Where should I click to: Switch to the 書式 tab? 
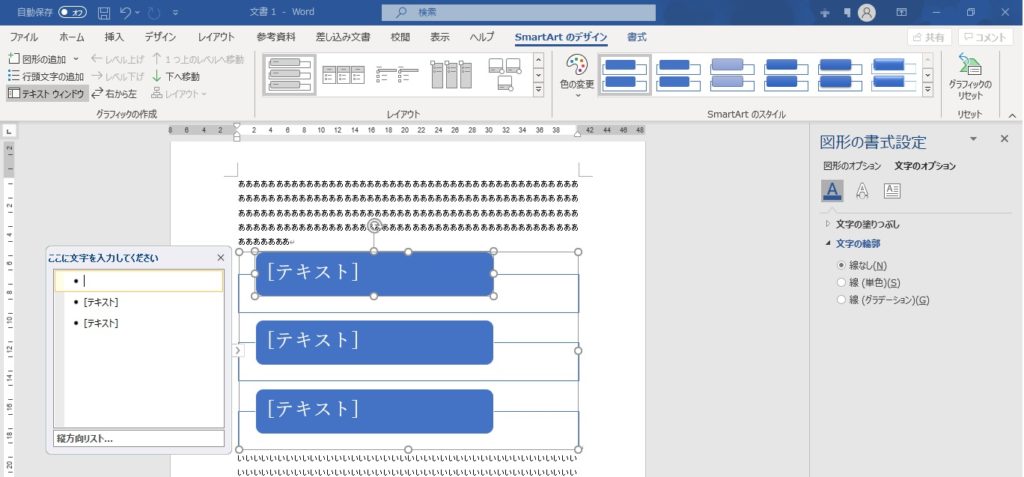pos(636,37)
